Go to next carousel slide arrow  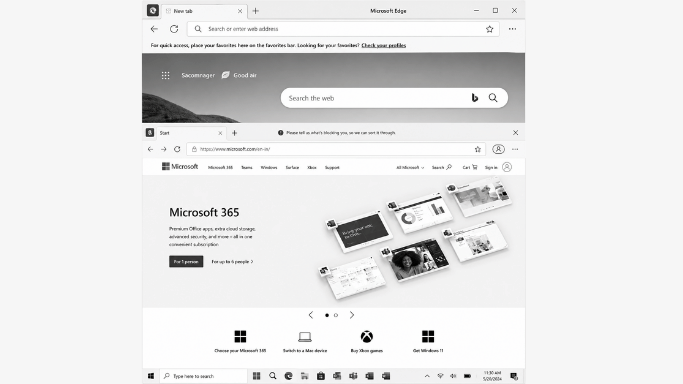352,315
